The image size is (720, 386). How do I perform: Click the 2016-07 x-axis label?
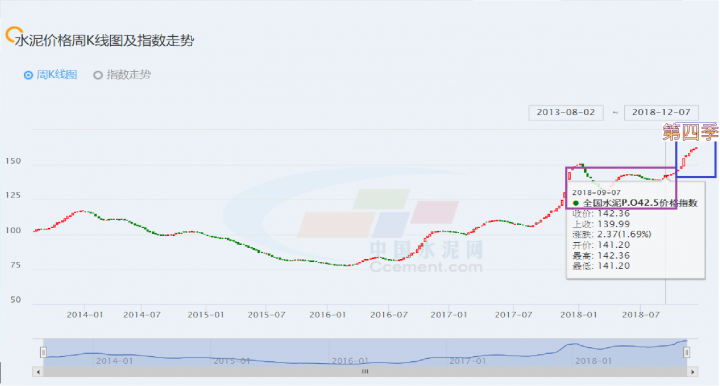point(389,315)
